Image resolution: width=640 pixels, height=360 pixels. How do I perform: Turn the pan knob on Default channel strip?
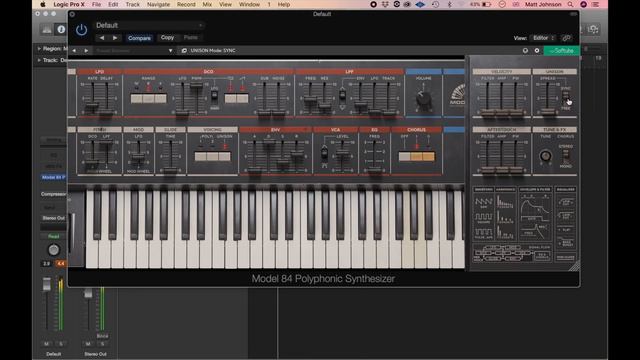[53, 249]
